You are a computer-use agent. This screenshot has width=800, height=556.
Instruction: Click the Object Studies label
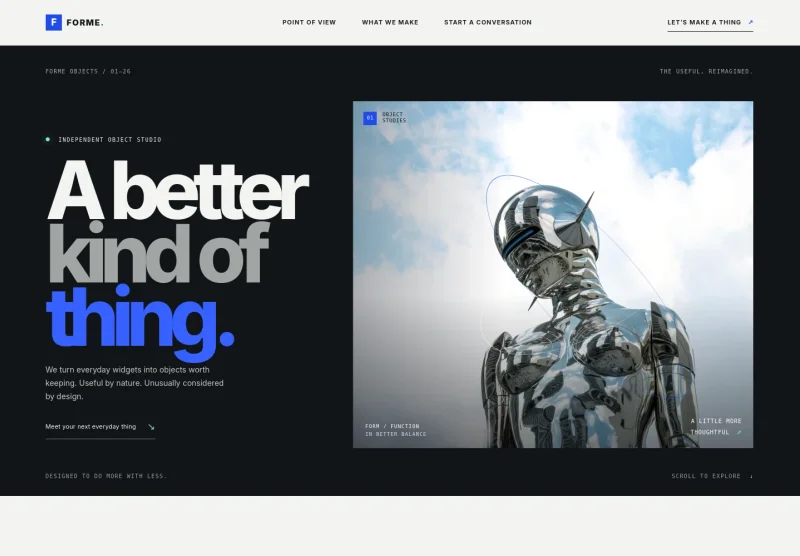[394, 117]
